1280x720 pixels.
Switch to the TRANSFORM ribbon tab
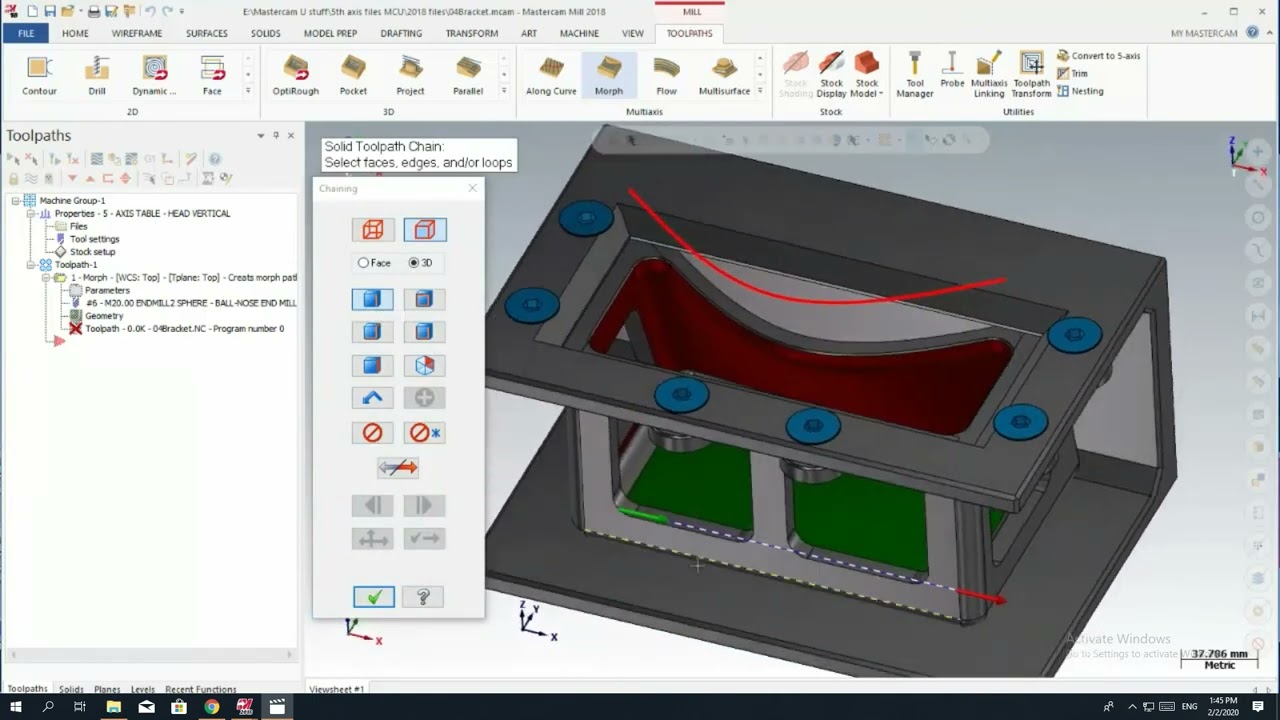click(x=472, y=33)
